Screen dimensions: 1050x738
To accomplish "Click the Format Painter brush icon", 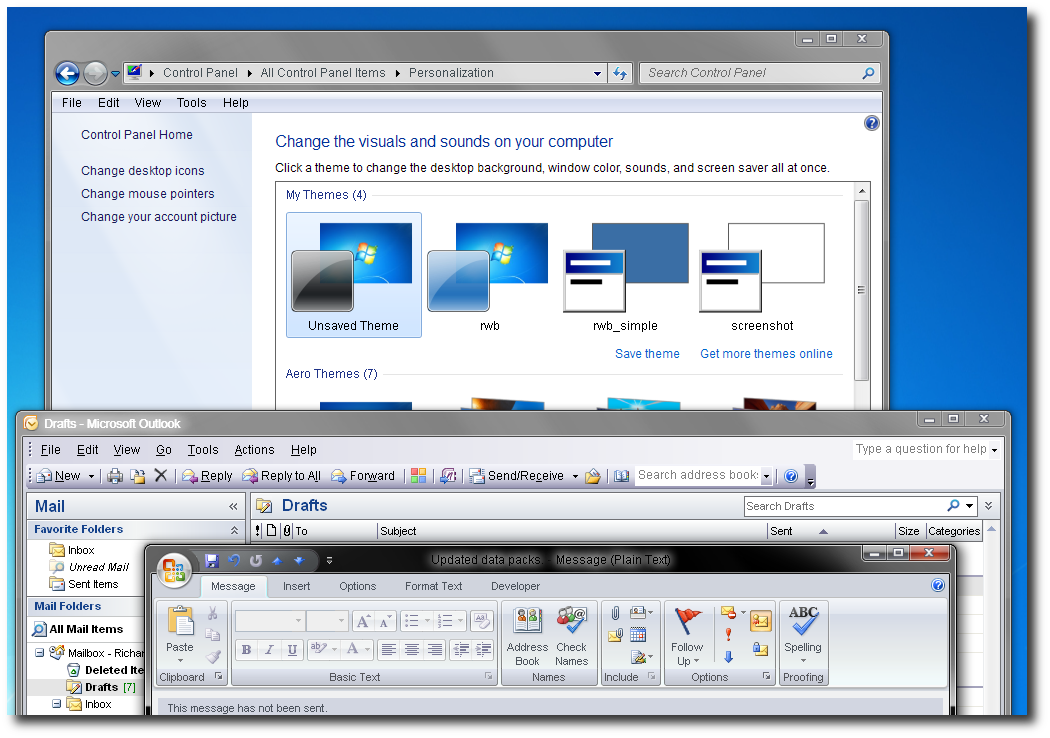I will tap(213, 657).
